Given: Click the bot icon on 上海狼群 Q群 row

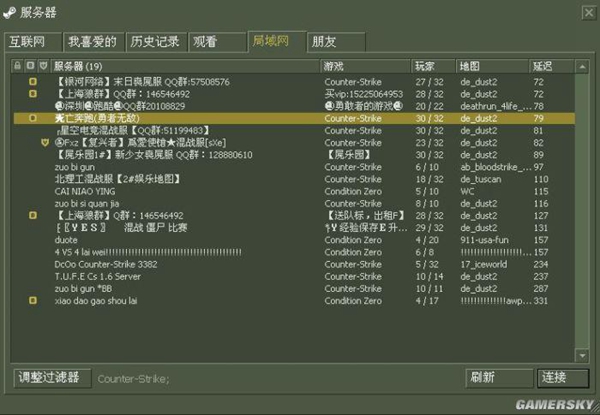Looking at the screenshot, I should (33, 215).
